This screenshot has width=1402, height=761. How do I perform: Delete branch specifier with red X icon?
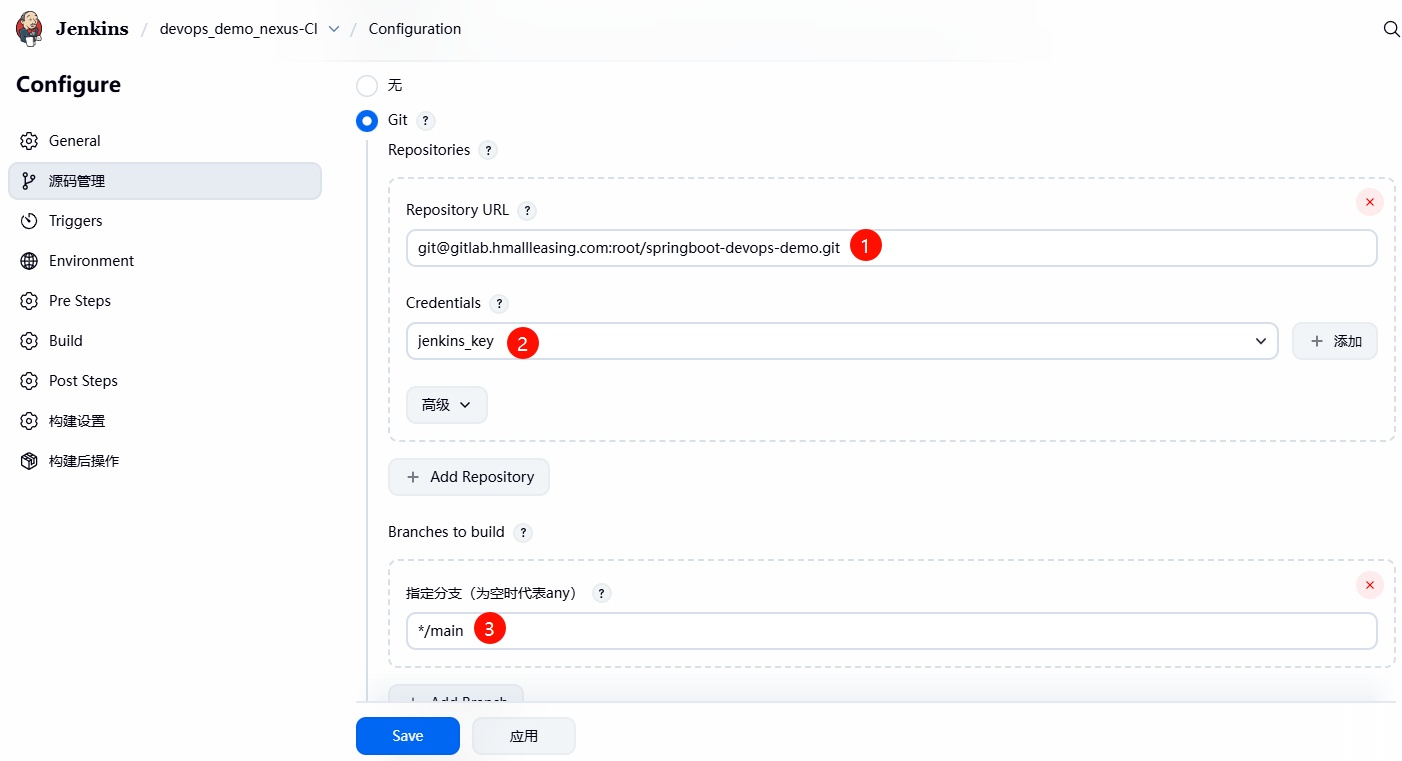[x=1369, y=585]
